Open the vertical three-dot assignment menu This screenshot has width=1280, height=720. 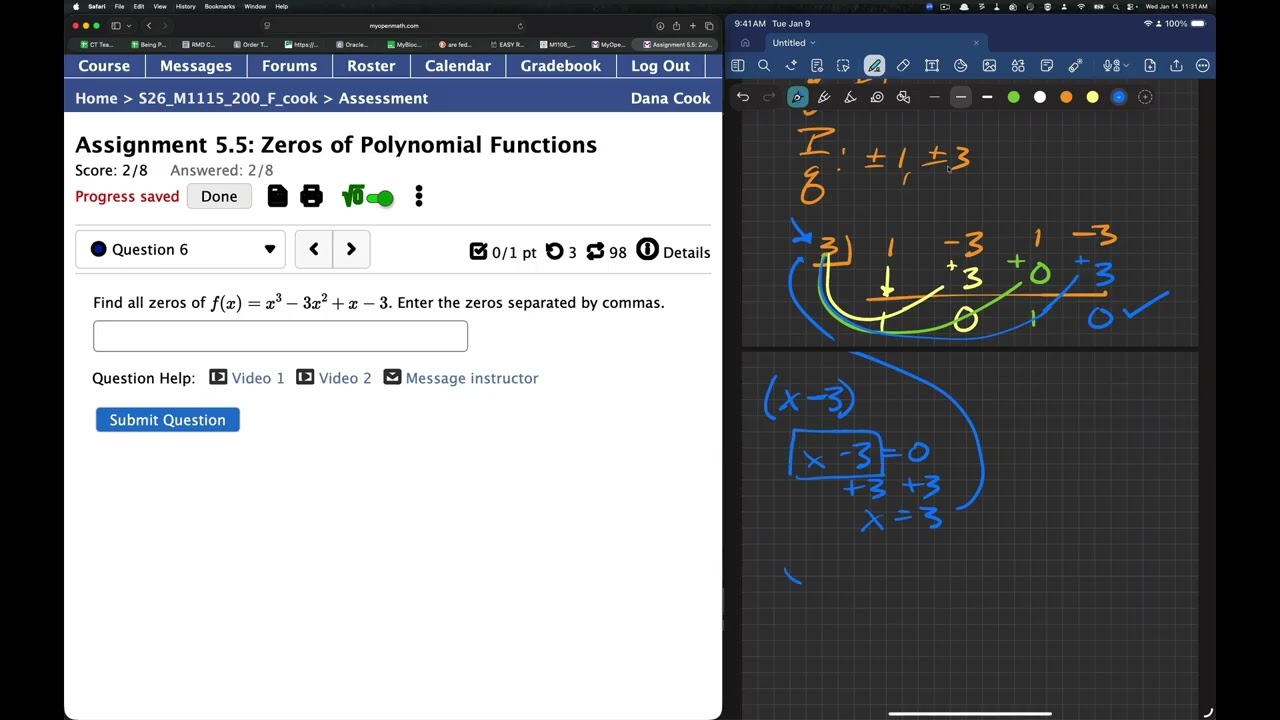pos(419,196)
